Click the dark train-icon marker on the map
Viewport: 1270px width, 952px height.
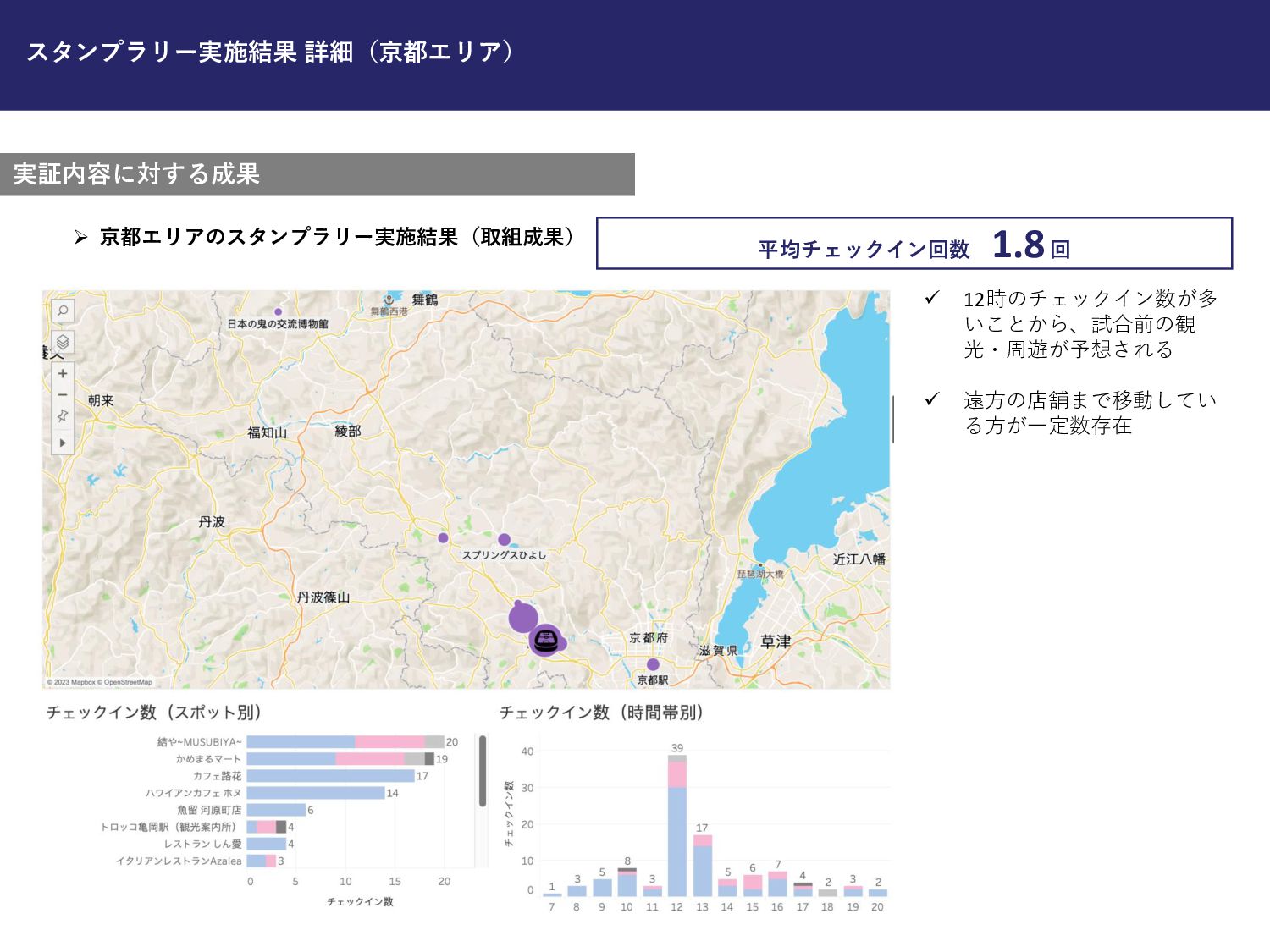545,641
